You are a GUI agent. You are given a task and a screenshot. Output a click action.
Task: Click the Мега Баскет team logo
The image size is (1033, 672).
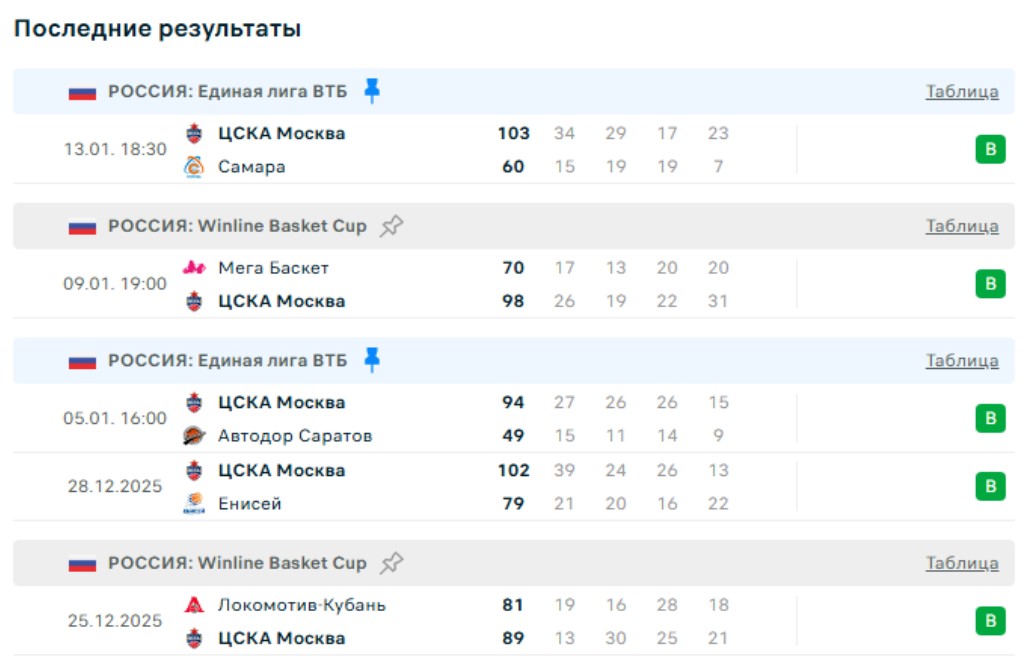pyautogui.click(x=194, y=268)
